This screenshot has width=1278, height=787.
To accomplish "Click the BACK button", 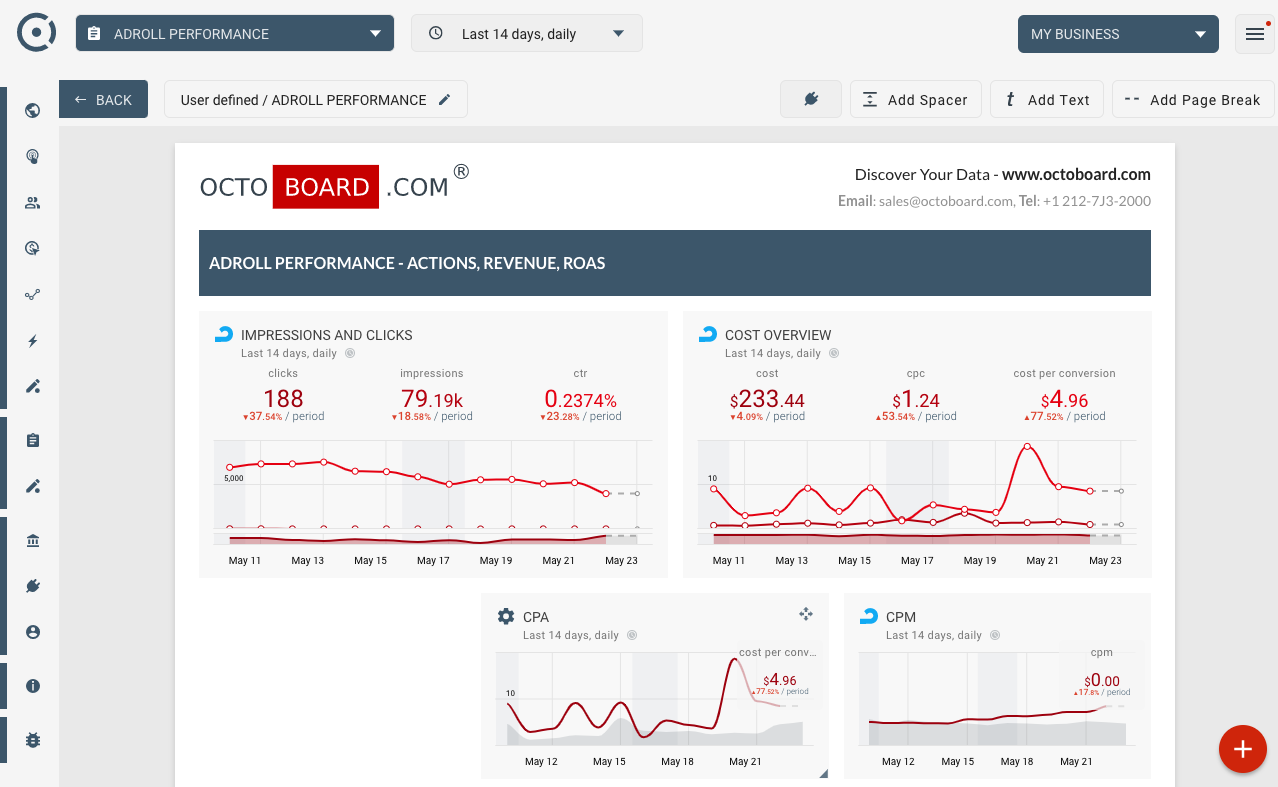I will pos(104,100).
